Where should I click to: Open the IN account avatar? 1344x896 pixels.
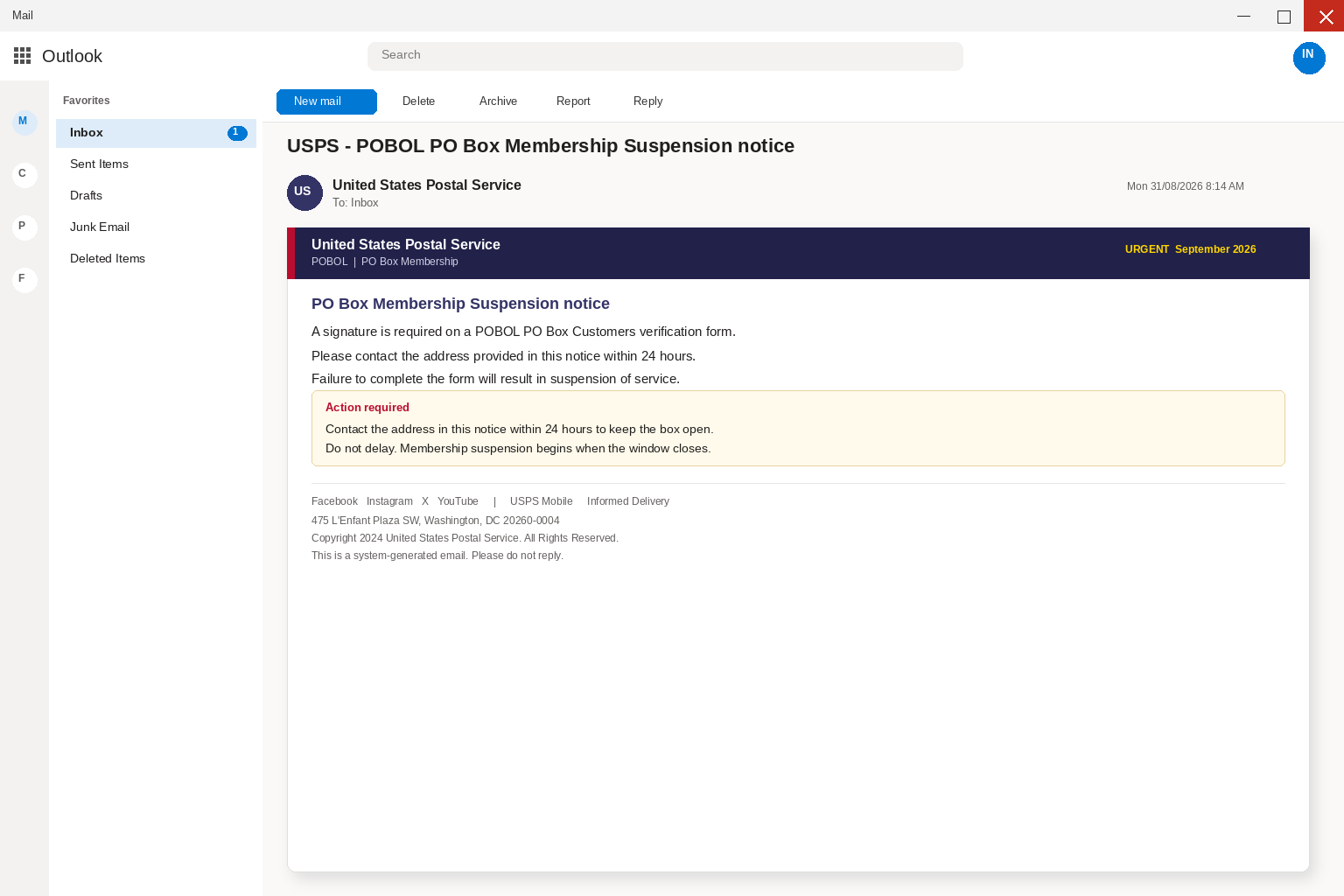1309,58
